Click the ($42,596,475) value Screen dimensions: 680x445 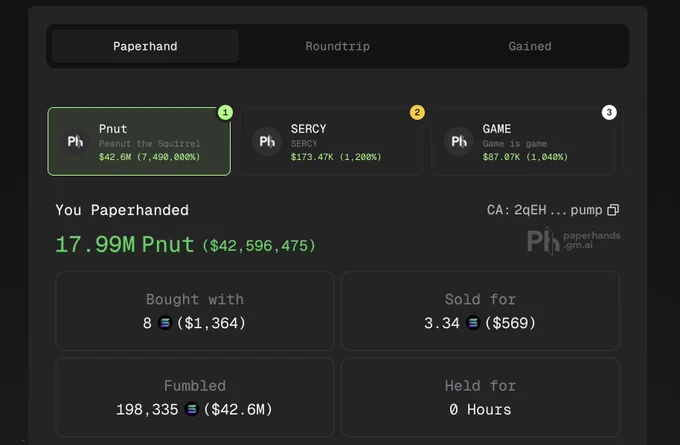pyautogui.click(x=259, y=246)
